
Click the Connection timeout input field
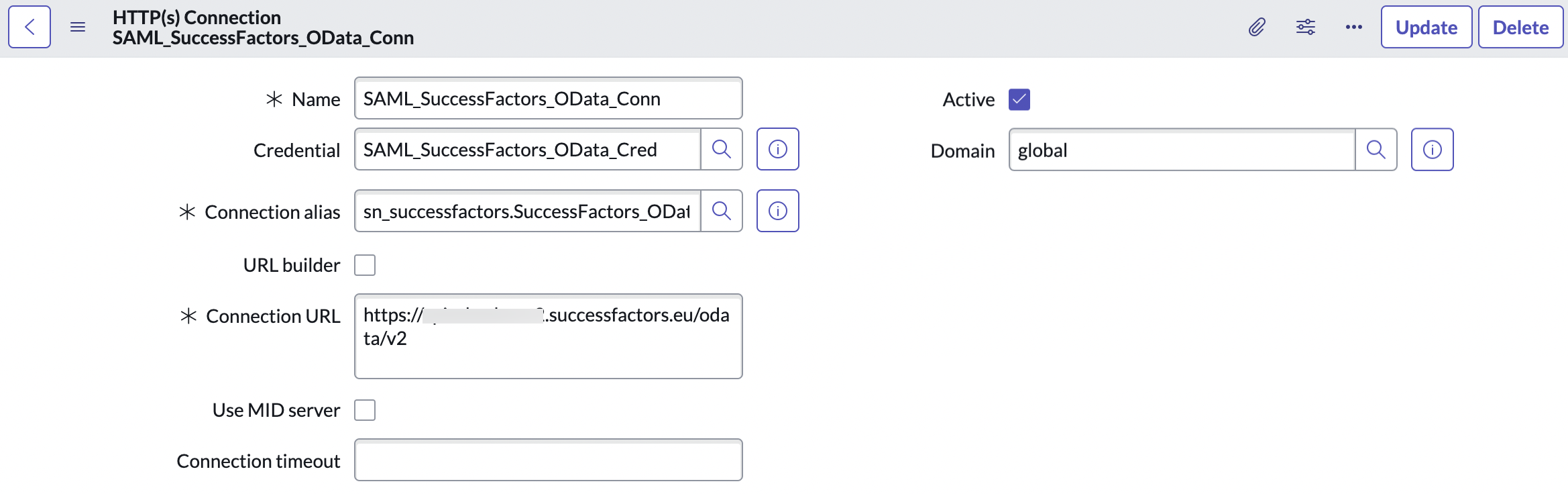(548, 460)
